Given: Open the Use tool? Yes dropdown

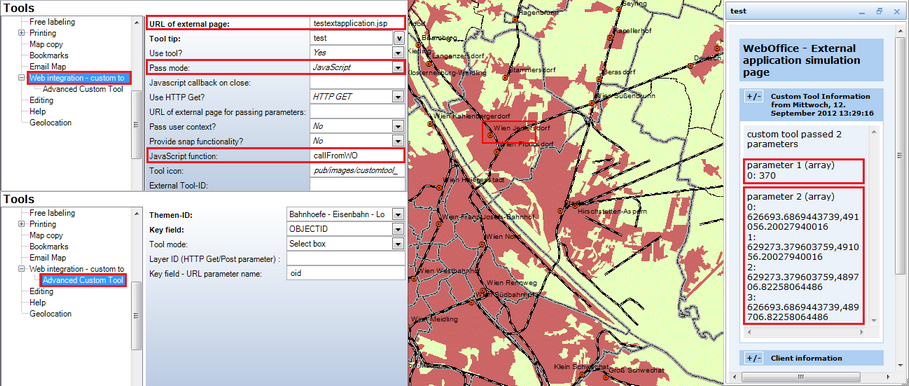Looking at the screenshot, I should pyautogui.click(x=398, y=52).
